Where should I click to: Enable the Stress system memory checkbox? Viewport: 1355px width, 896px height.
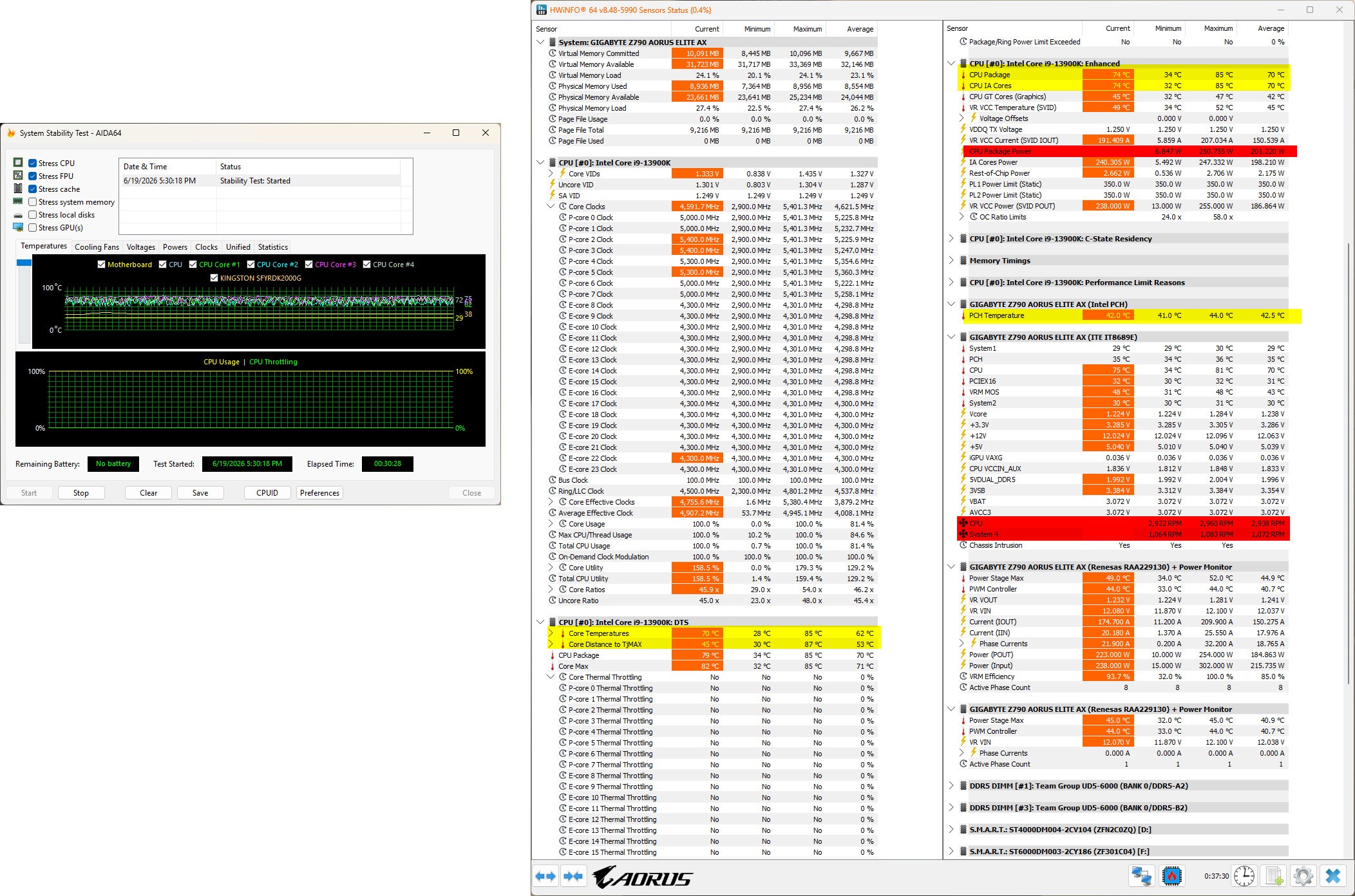coord(32,202)
